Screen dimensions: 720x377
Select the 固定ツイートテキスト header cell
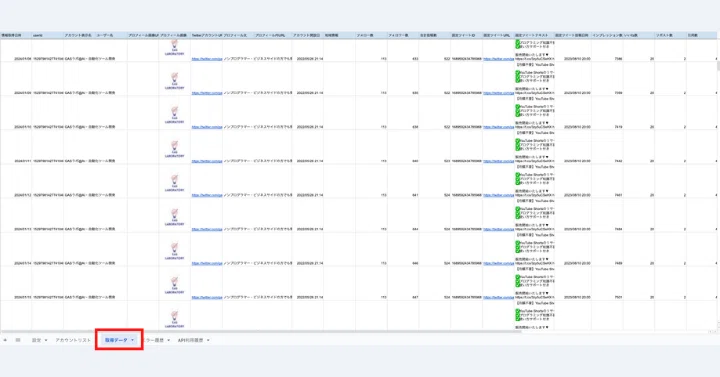534,35
